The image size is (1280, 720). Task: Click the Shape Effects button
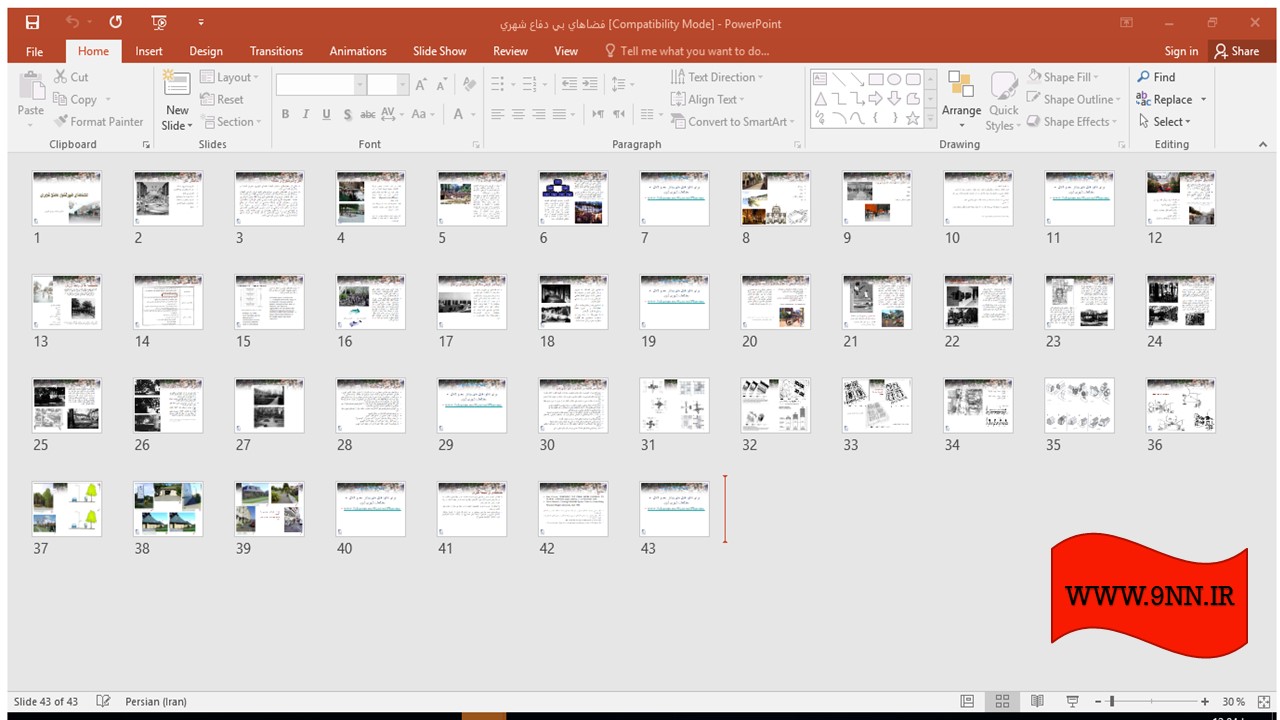point(1071,122)
